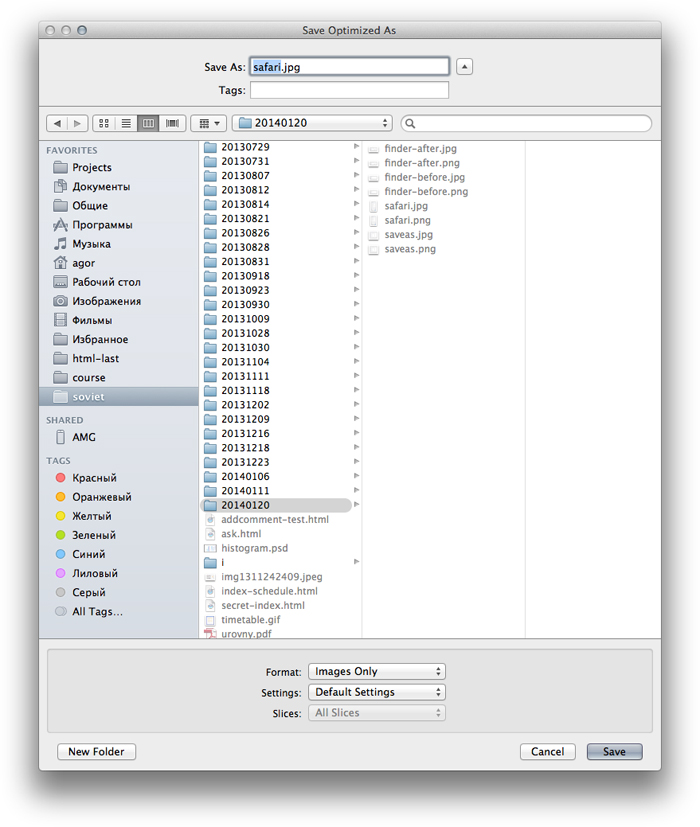
Task: Click the New Folder button
Action: point(97,752)
